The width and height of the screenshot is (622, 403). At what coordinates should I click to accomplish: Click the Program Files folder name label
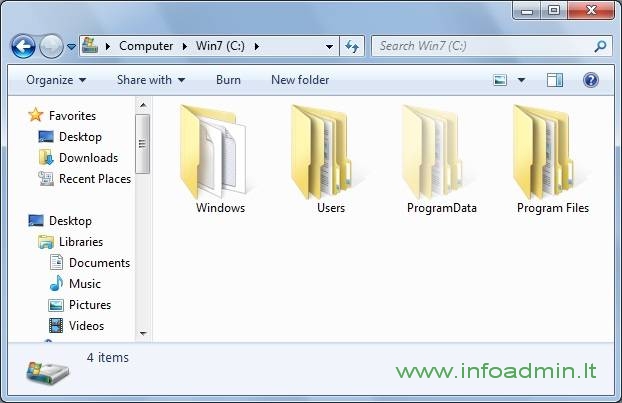(553, 209)
